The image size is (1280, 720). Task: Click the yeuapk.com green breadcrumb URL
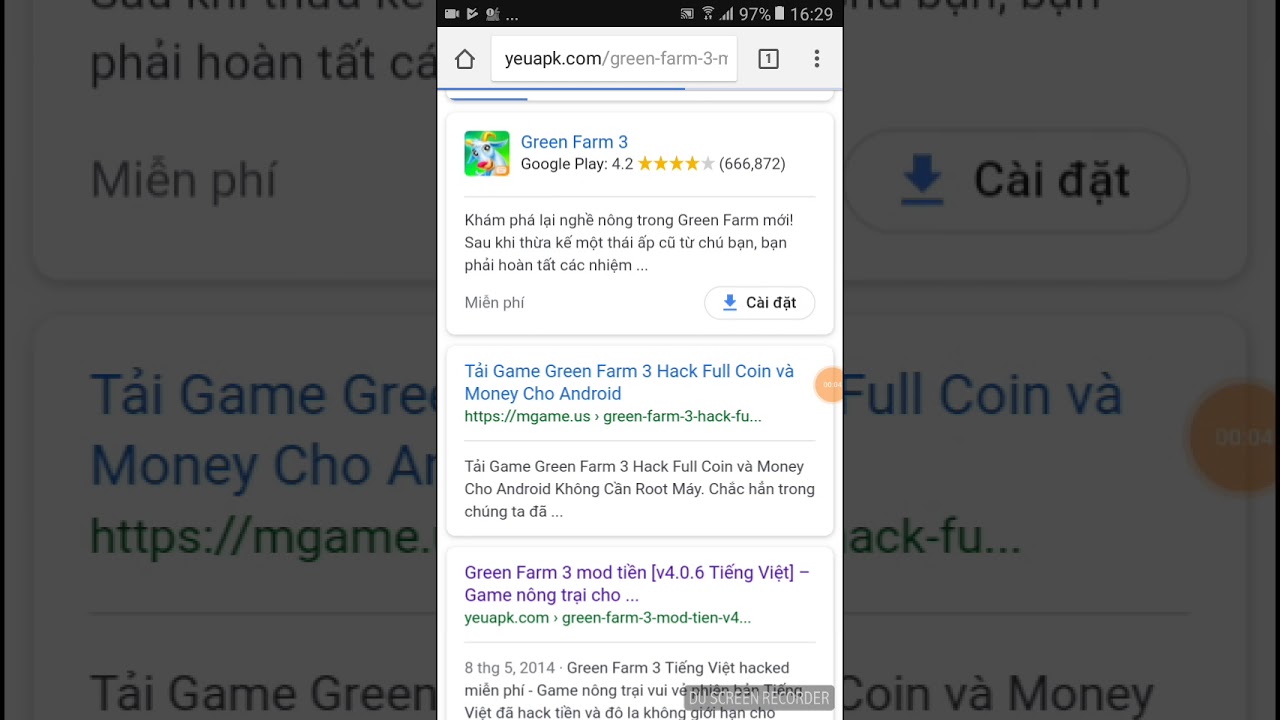click(607, 618)
